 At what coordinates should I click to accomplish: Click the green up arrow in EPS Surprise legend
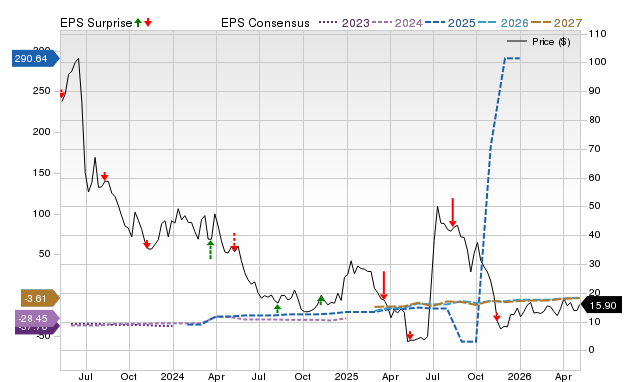click(x=138, y=22)
